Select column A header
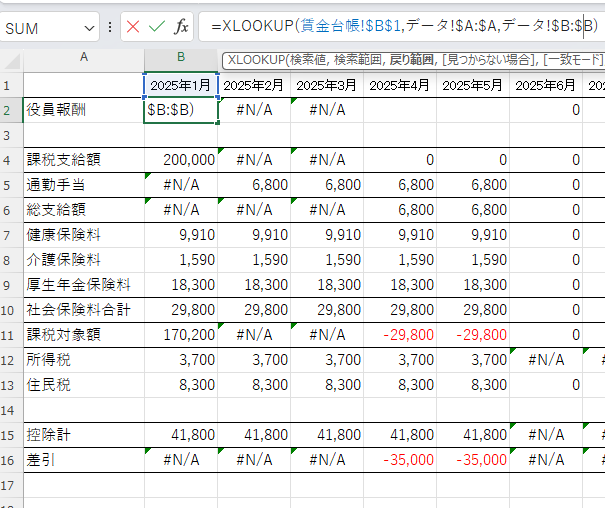Screen dimensions: 605x508 pos(84,58)
